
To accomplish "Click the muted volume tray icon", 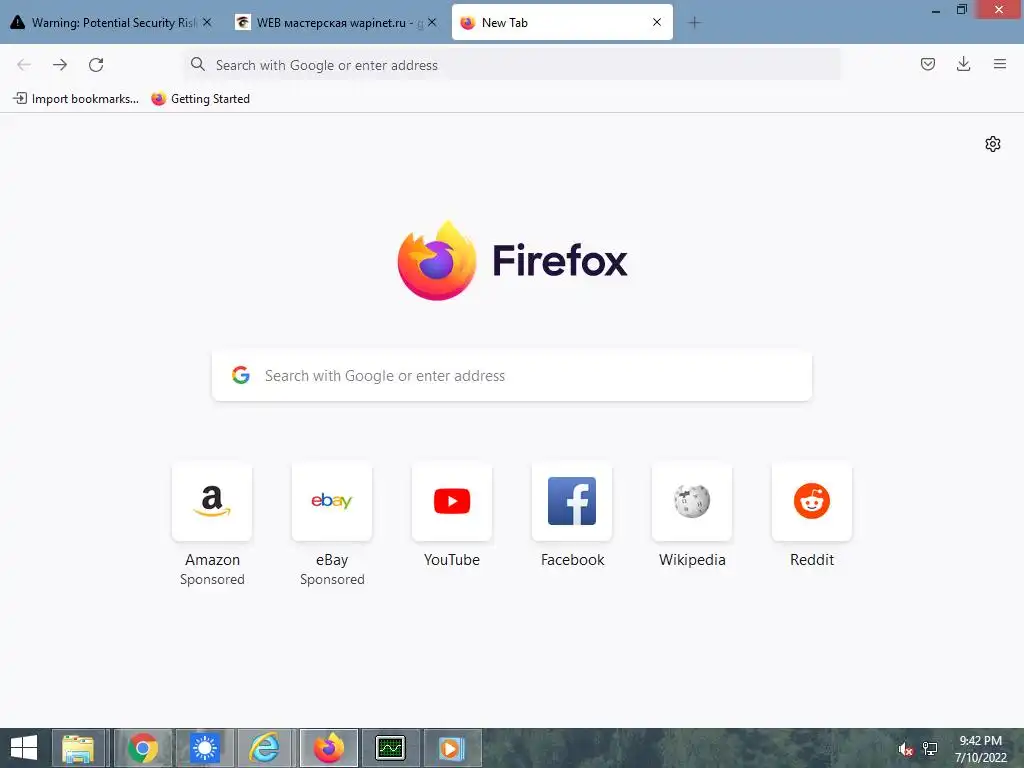I will tap(905, 749).
